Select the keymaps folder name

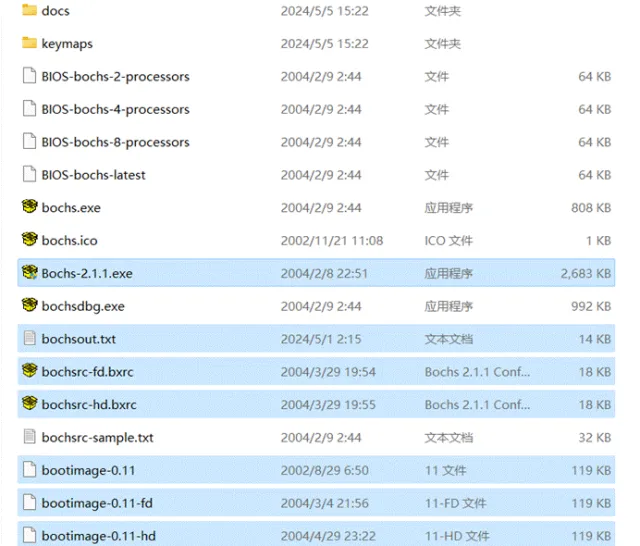tap(67, 44)
